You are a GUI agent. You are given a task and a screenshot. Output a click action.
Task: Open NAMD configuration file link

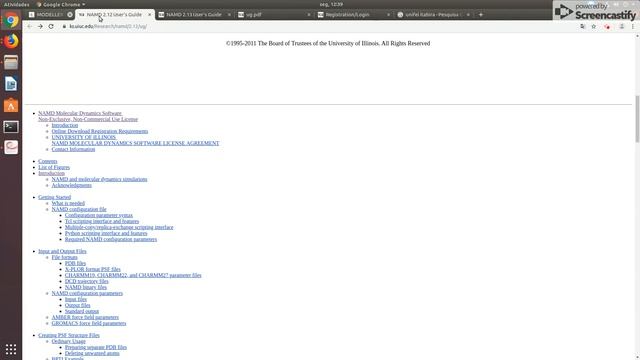[79, 209]
